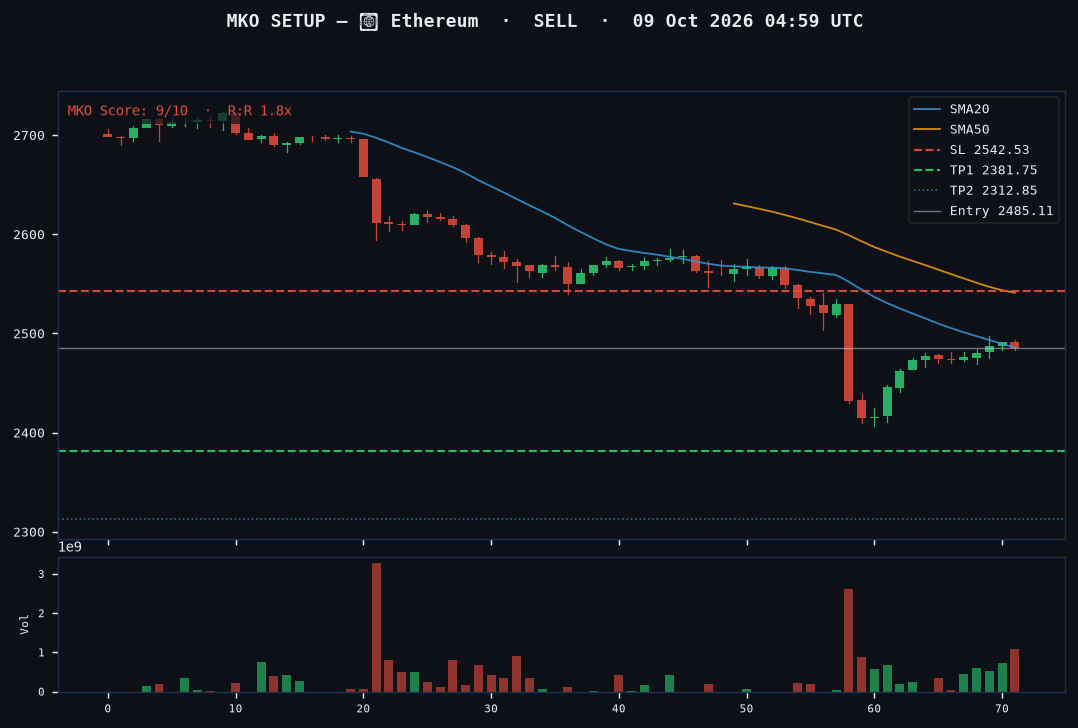Viewport: 1078px width, 728px height.
Task: Click the 'TP2 2312.85' legend entry text
Action: click(993, 190)
